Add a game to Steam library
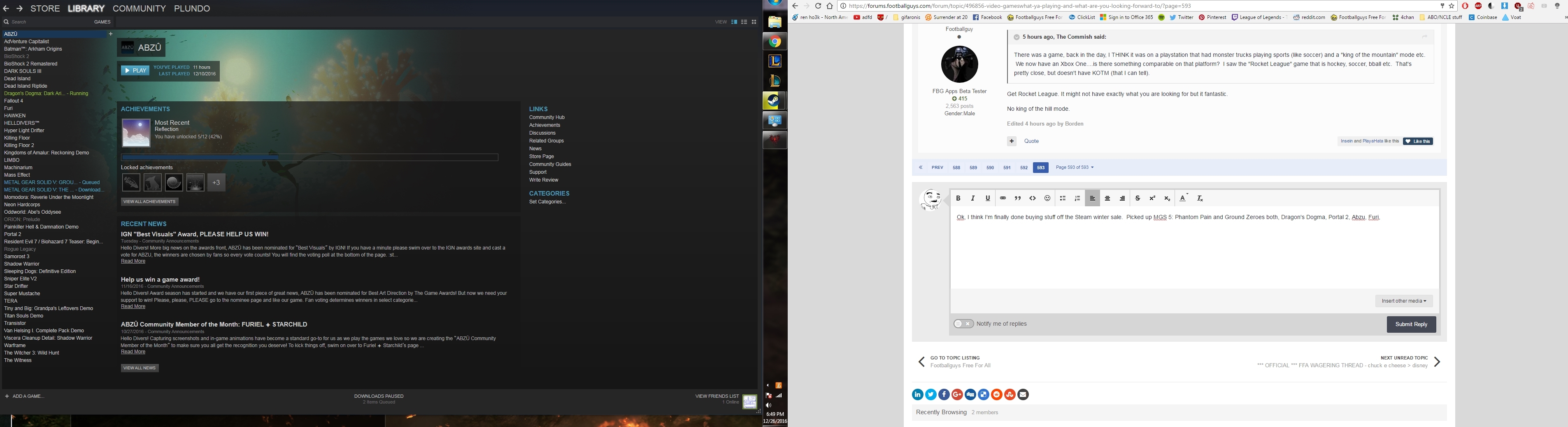 25,397
